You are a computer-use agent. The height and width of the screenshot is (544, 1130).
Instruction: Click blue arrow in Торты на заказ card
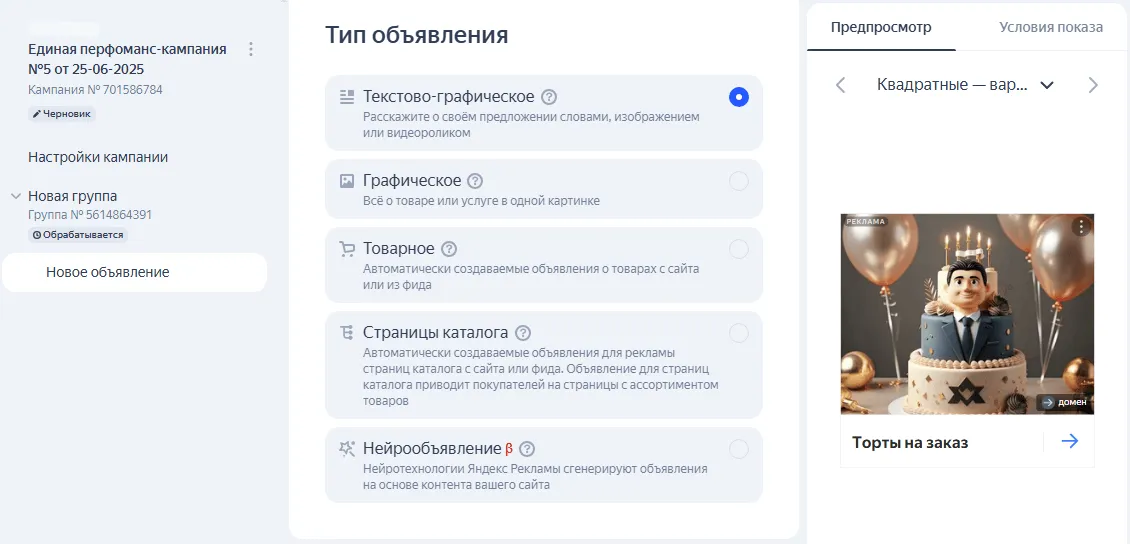[1070, 441]
